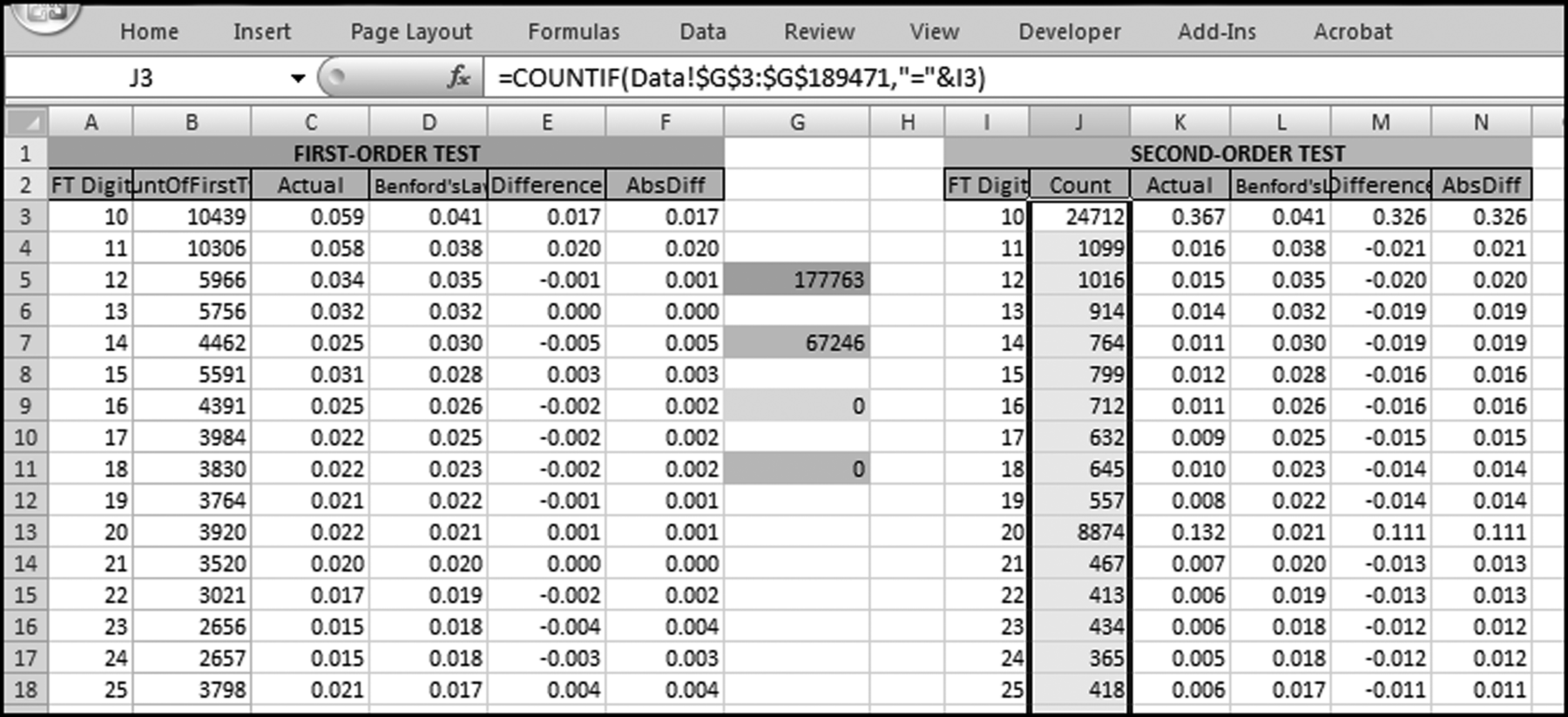The width and height of the screenshot is (1568, 717).
Task: Switch to the Insert ribbon tab
Action: 261,31
